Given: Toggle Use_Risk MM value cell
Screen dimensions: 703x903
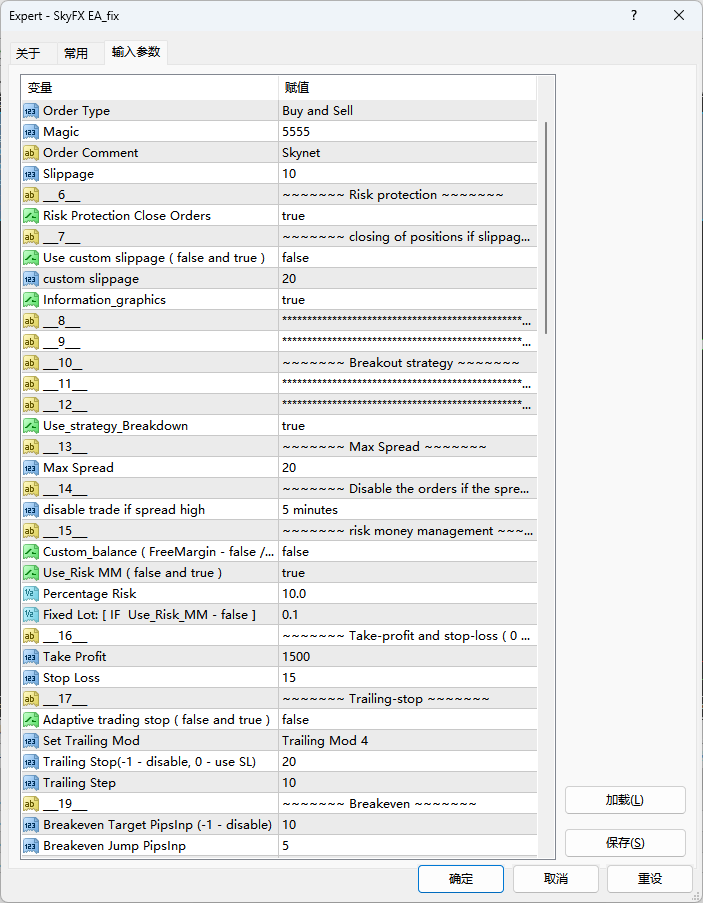Looking at the screenshot, I should tap(407, 573).
